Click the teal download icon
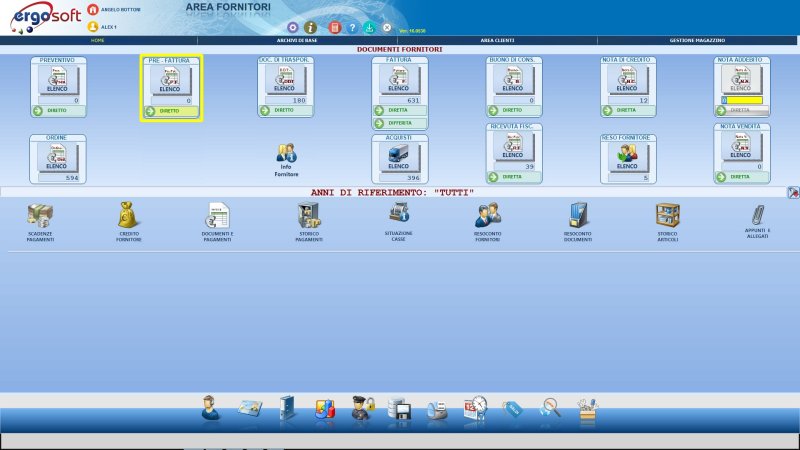This screenshot has height=450, width=800. tap(369, 28)
